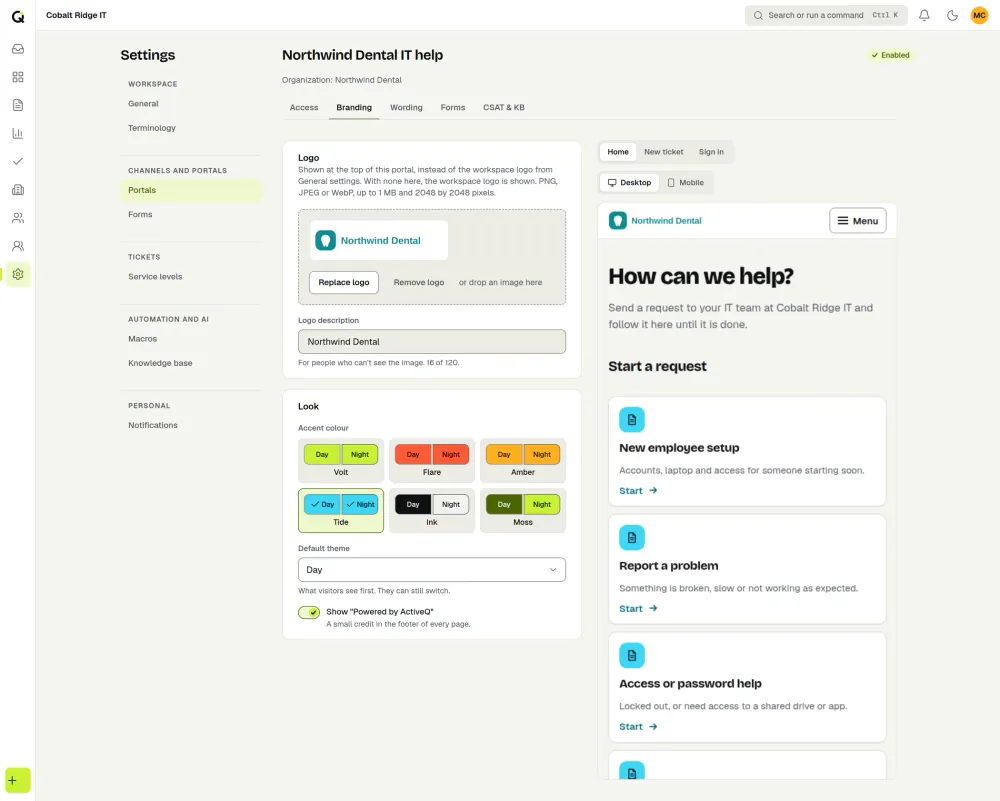Viewport: 1000px width, 801px height.
Task: Click Start under New employee setup
Action: 638,490
